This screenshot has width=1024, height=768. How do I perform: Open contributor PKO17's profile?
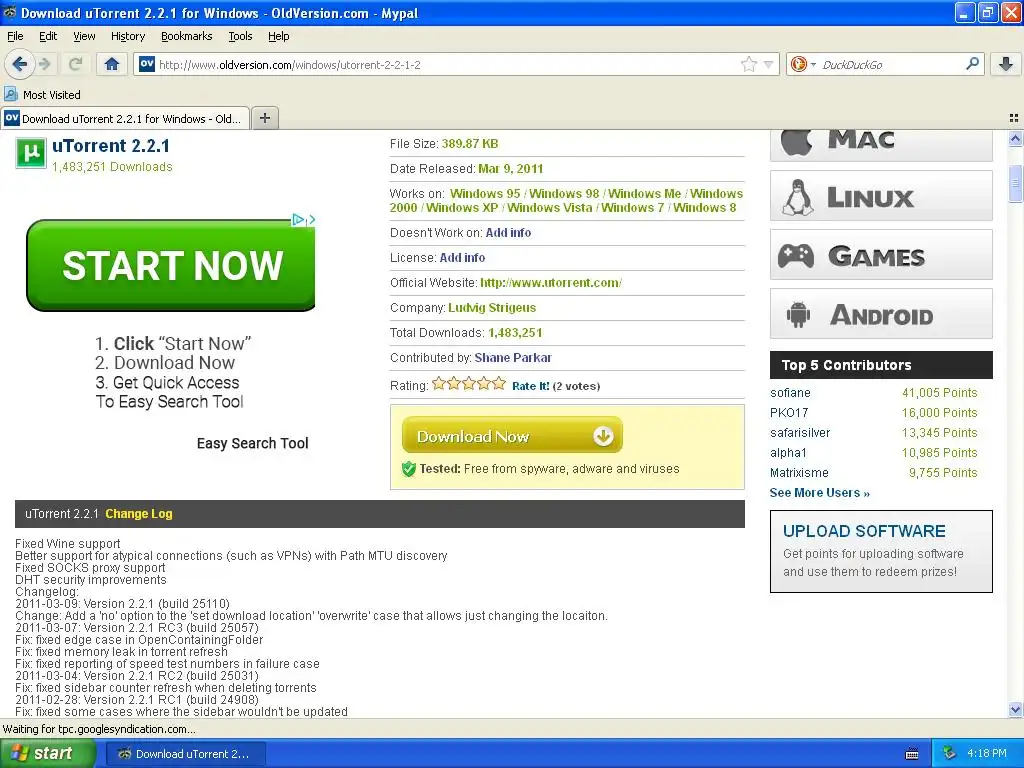(789, 413)
